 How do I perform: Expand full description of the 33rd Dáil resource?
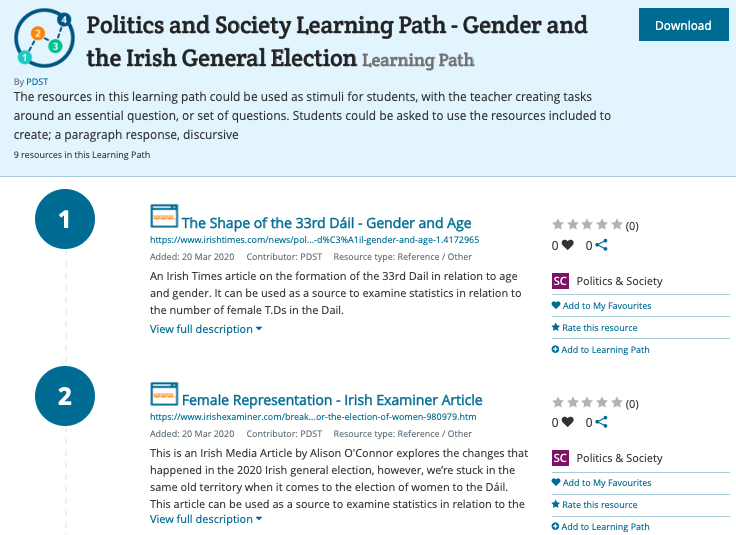[206, 329]
